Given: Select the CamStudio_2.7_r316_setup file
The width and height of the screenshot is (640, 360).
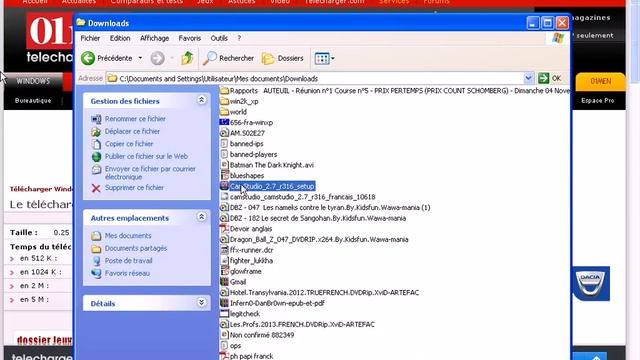Looking at the screenshot, I should click(x=267, y=186).
